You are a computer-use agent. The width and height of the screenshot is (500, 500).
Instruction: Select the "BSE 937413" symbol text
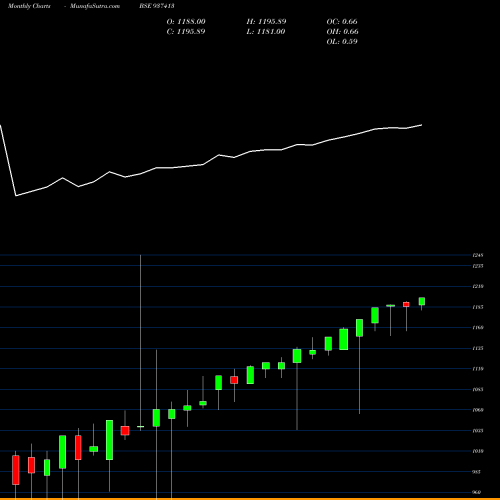click(157, 6)
